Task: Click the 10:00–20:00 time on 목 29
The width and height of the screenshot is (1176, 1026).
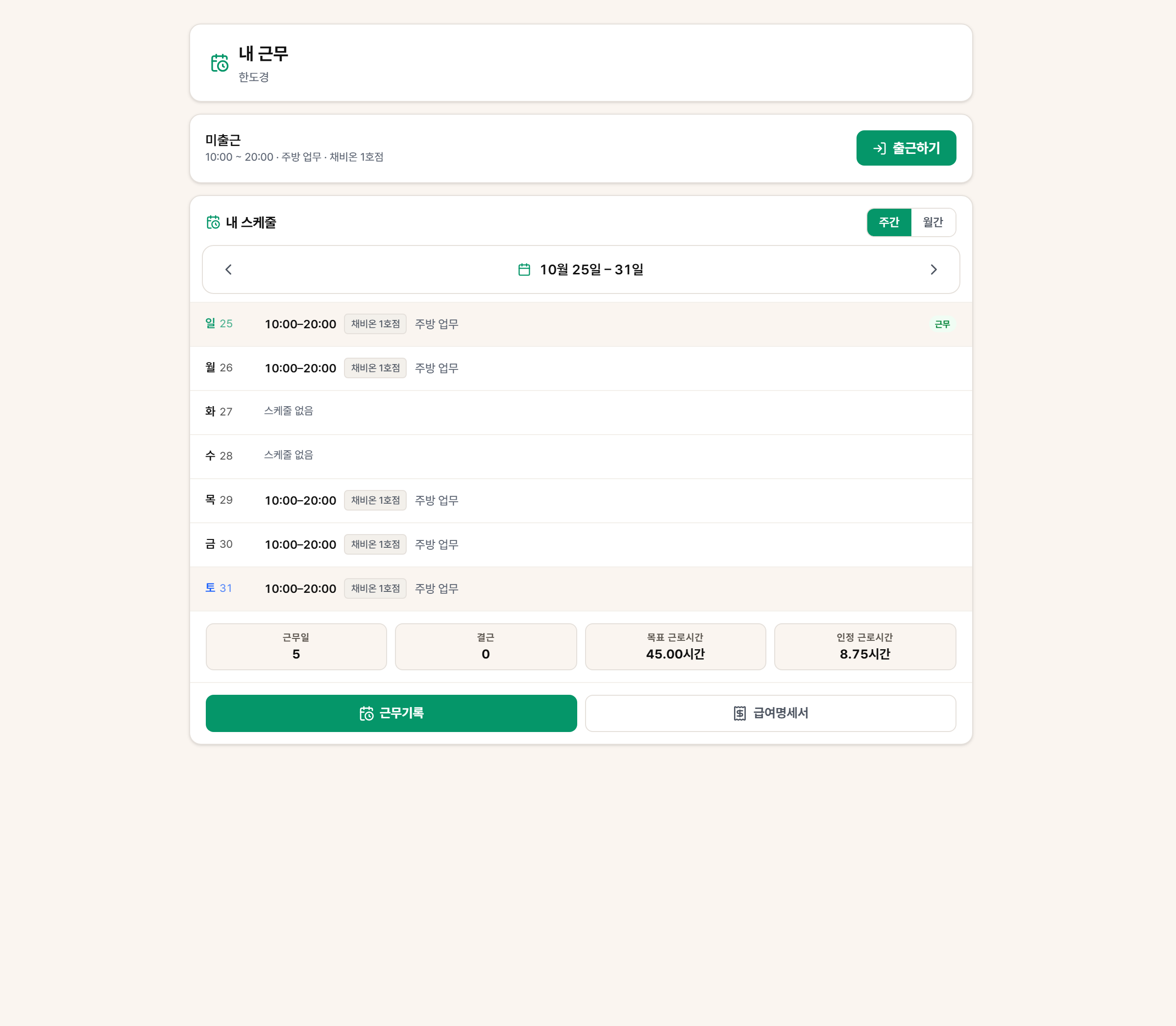Action: [300, 500]
